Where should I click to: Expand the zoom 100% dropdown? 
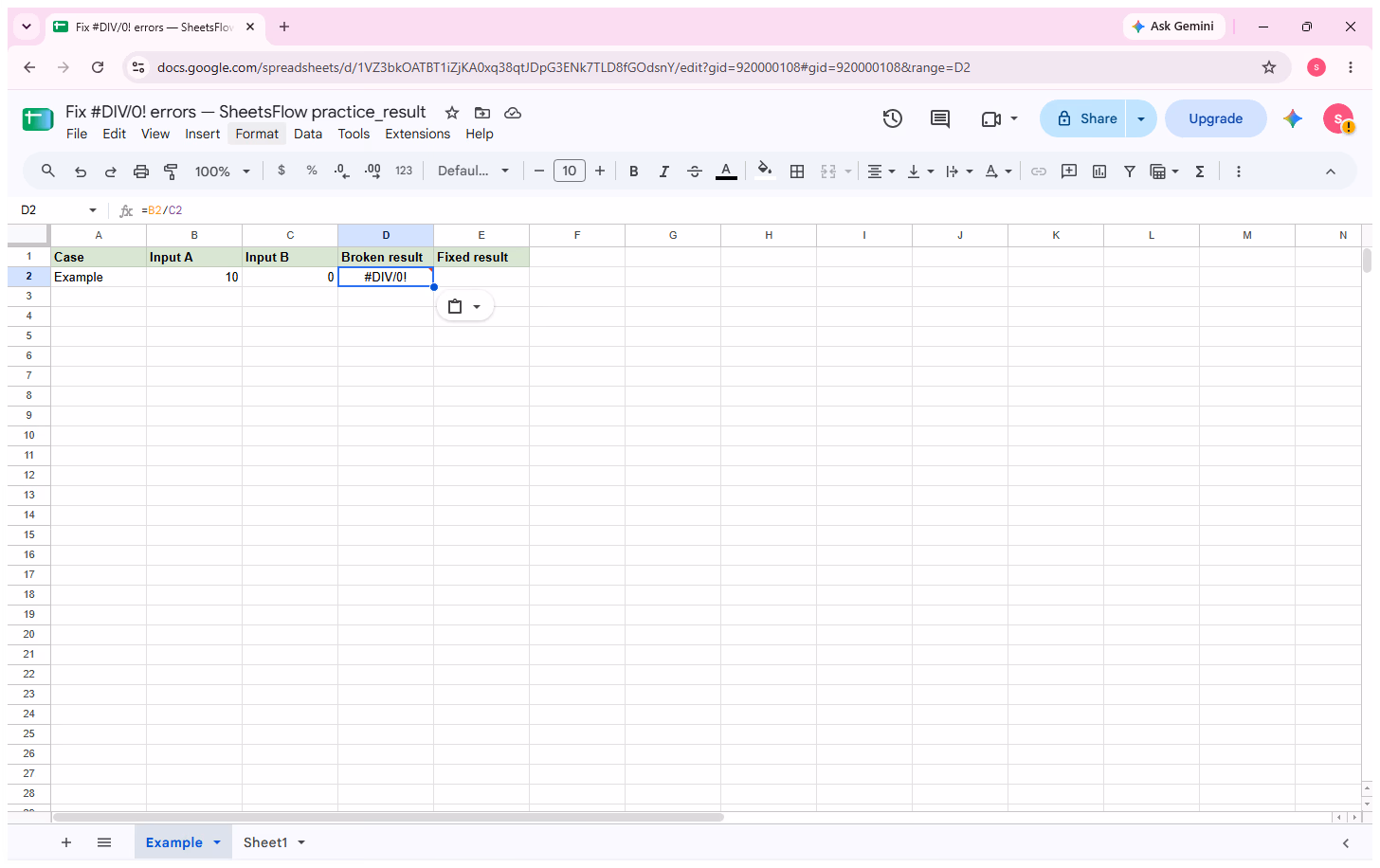coord(223,172)
